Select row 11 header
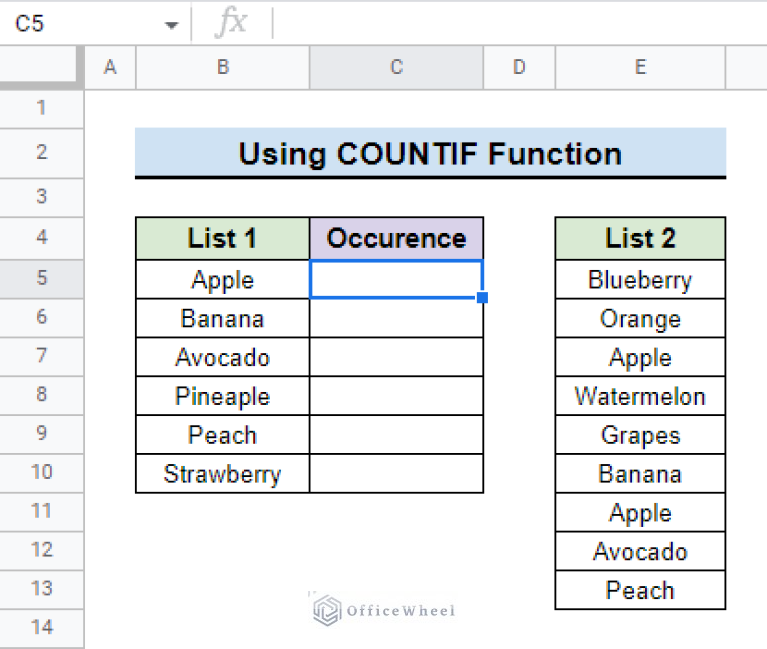This screenshot has height=649, width=767. [42, 512]
